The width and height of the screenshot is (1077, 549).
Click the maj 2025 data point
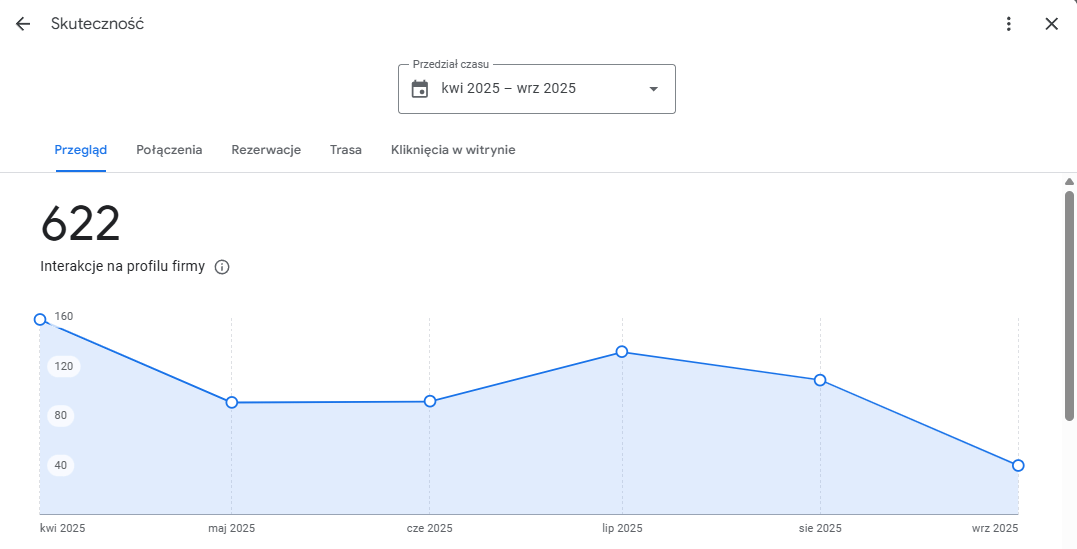pos(231,402)
